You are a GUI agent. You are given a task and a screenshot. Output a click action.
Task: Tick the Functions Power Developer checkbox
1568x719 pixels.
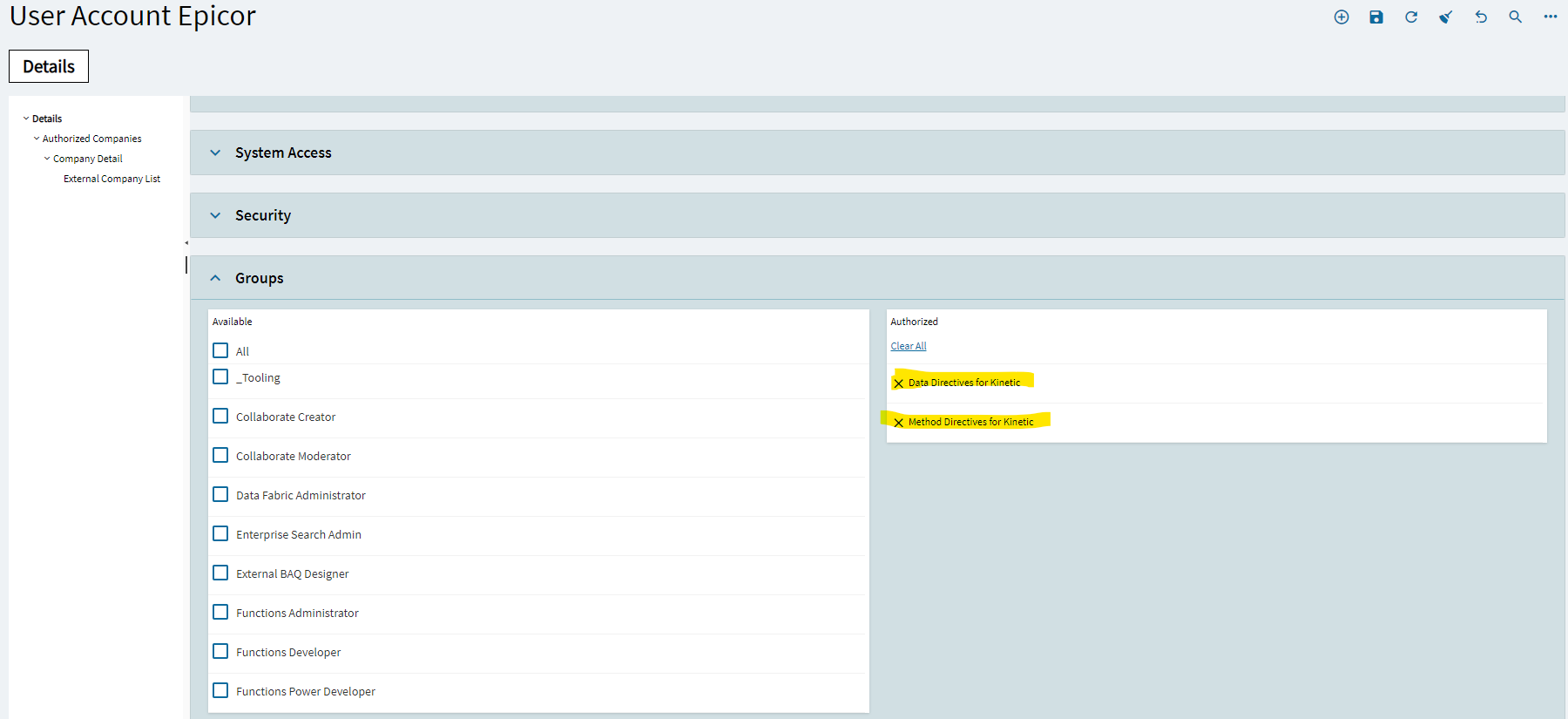click(x=220, y=690)
